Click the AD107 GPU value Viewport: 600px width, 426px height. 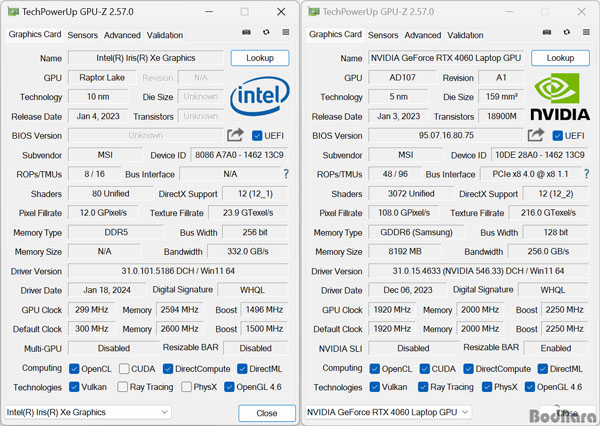(x=403, y=77)
